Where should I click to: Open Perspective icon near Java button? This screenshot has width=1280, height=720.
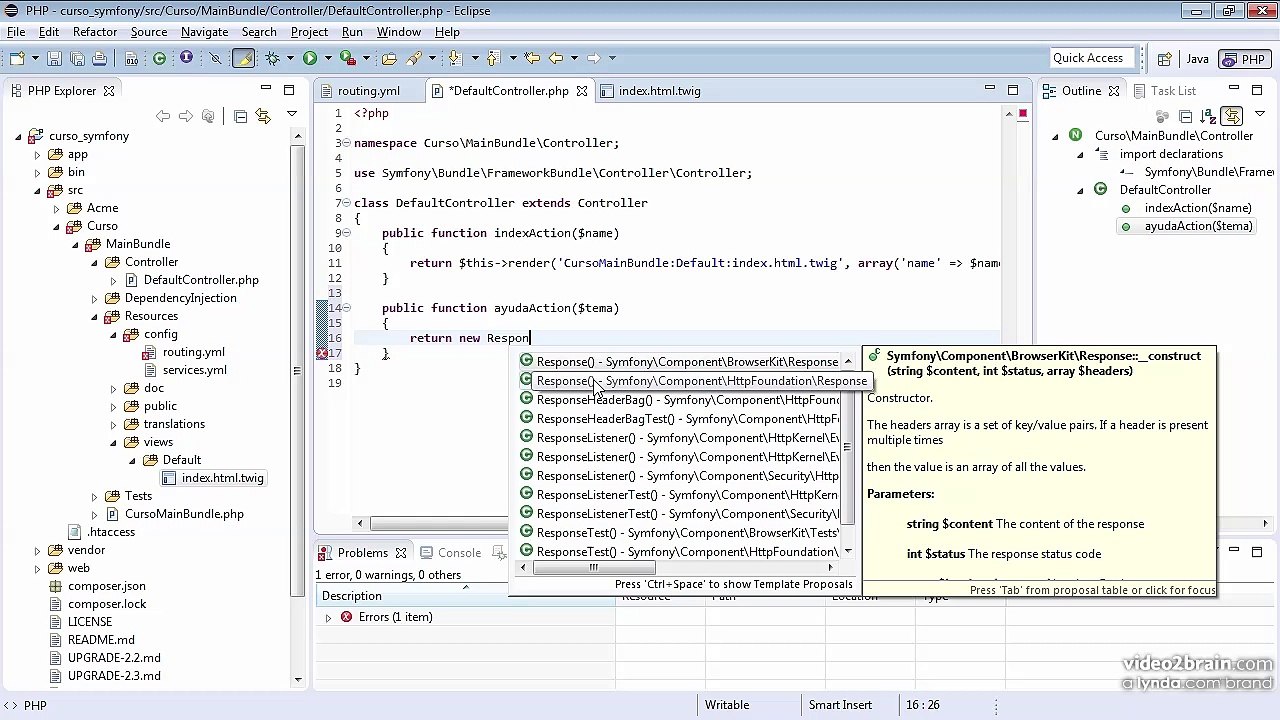pyautogui.click(x=1164, y=59)
